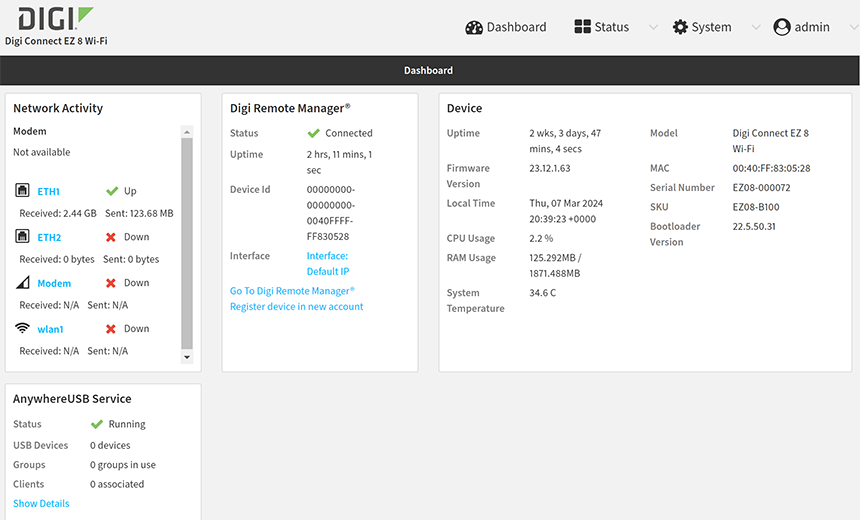Open the Status menu
This screenshot has height=520, width=860.
pyautogui.click(x=602, y=27)
